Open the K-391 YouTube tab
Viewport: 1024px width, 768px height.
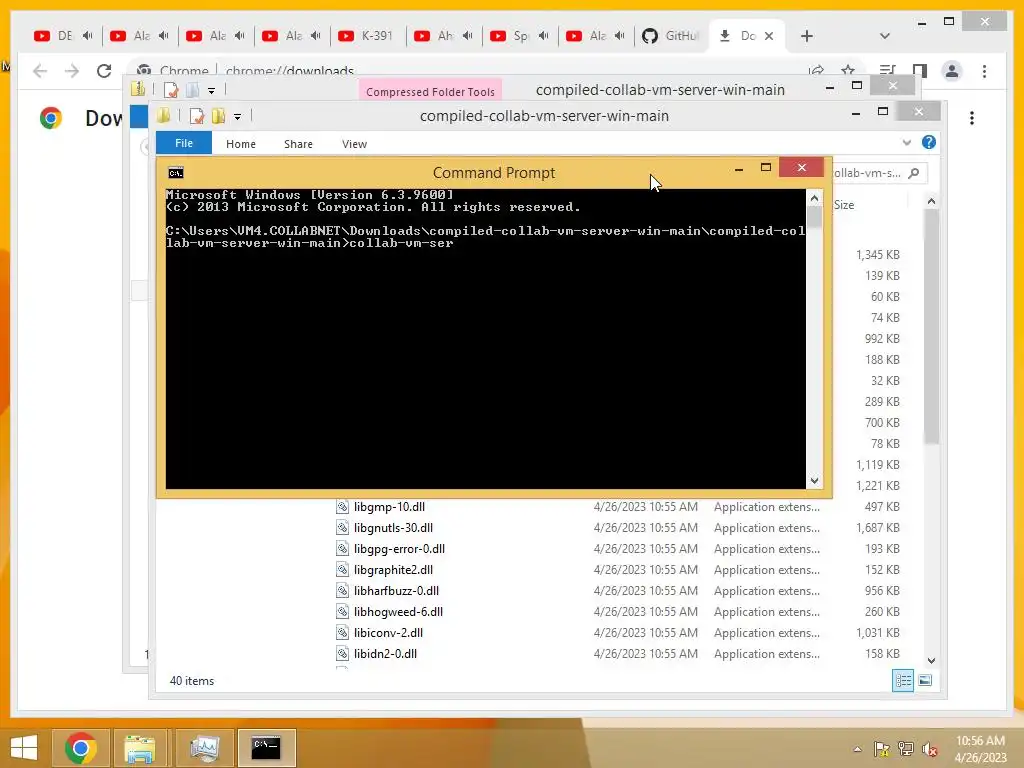coord(368,36)
